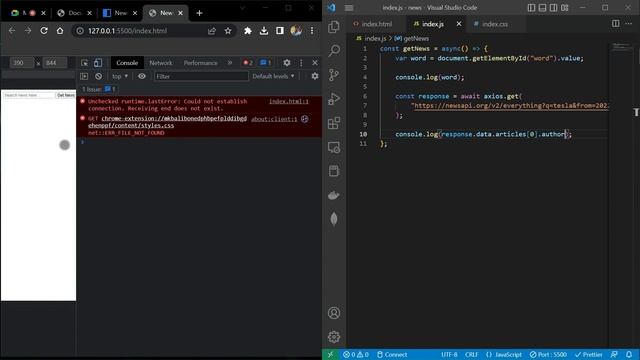640x360 pixels.
Task: Open Remote Explorer in activity bar
Action: click(334, 147)
